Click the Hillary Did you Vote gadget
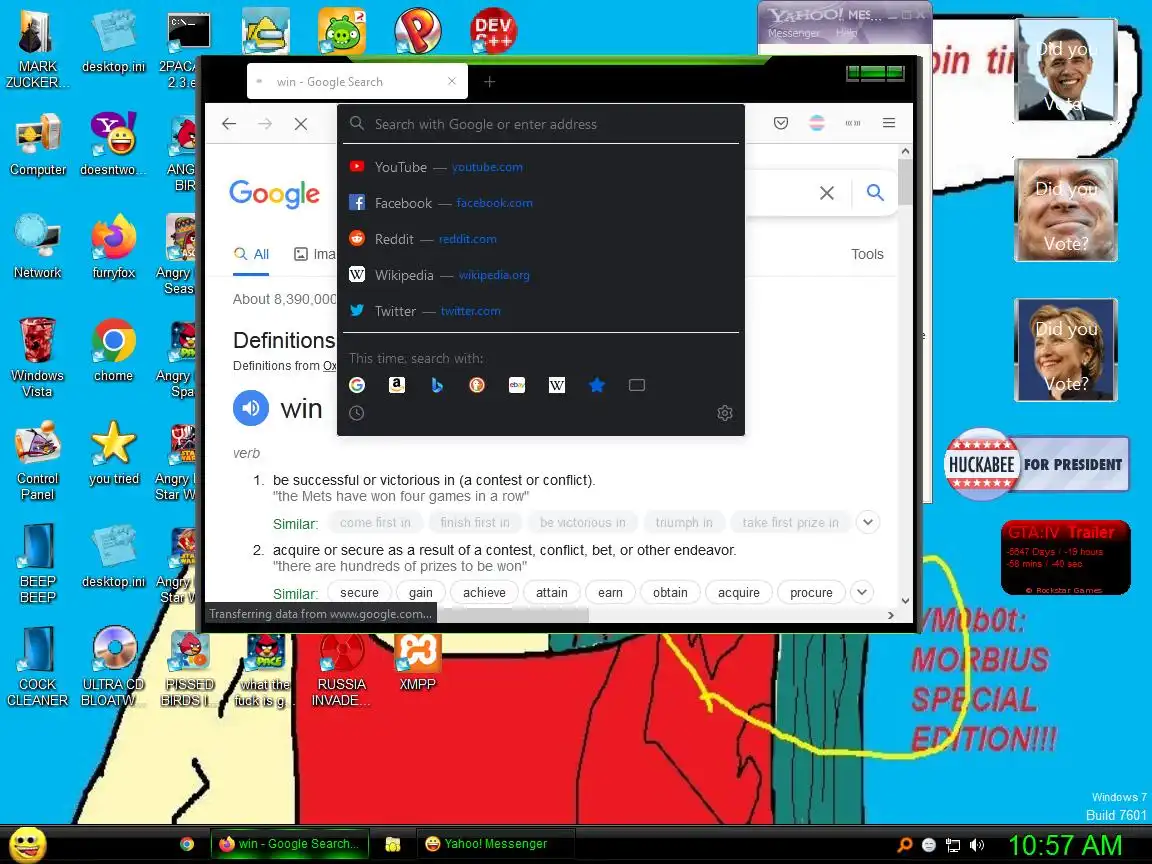The image size is (1152, 864). click(x=1065, y=350)
